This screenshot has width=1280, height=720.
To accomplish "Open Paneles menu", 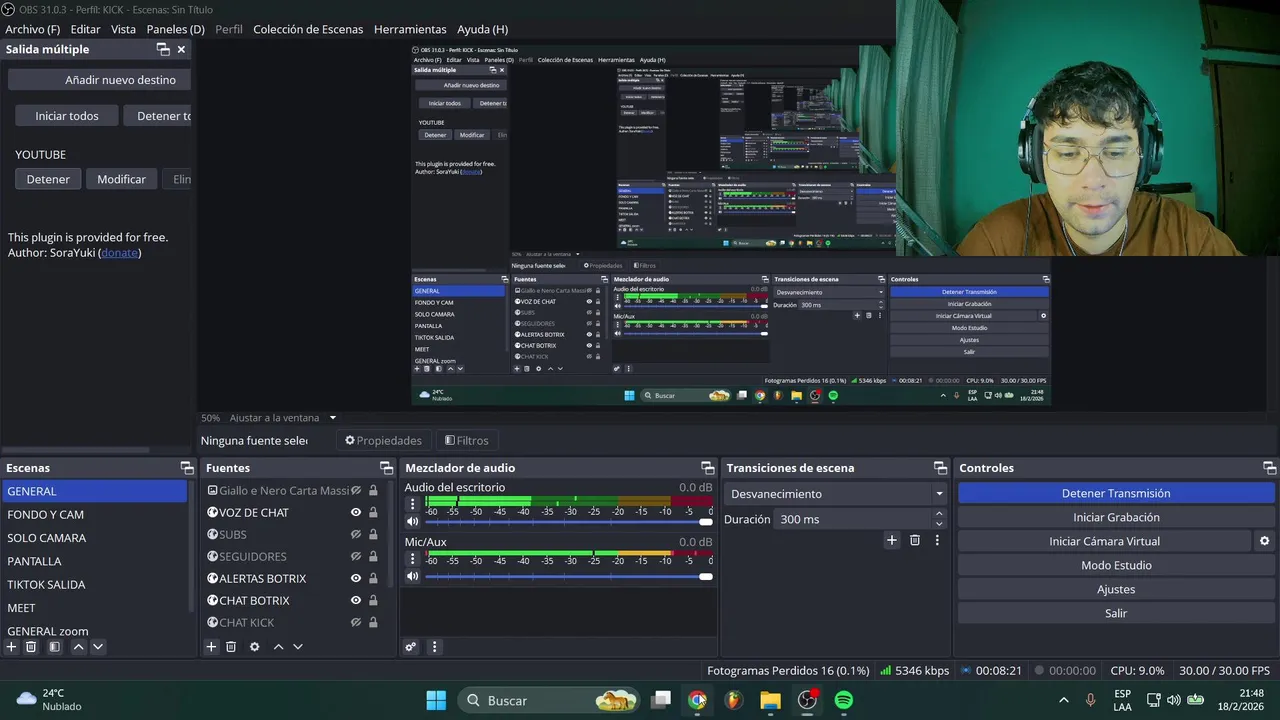I will (175, 29).
